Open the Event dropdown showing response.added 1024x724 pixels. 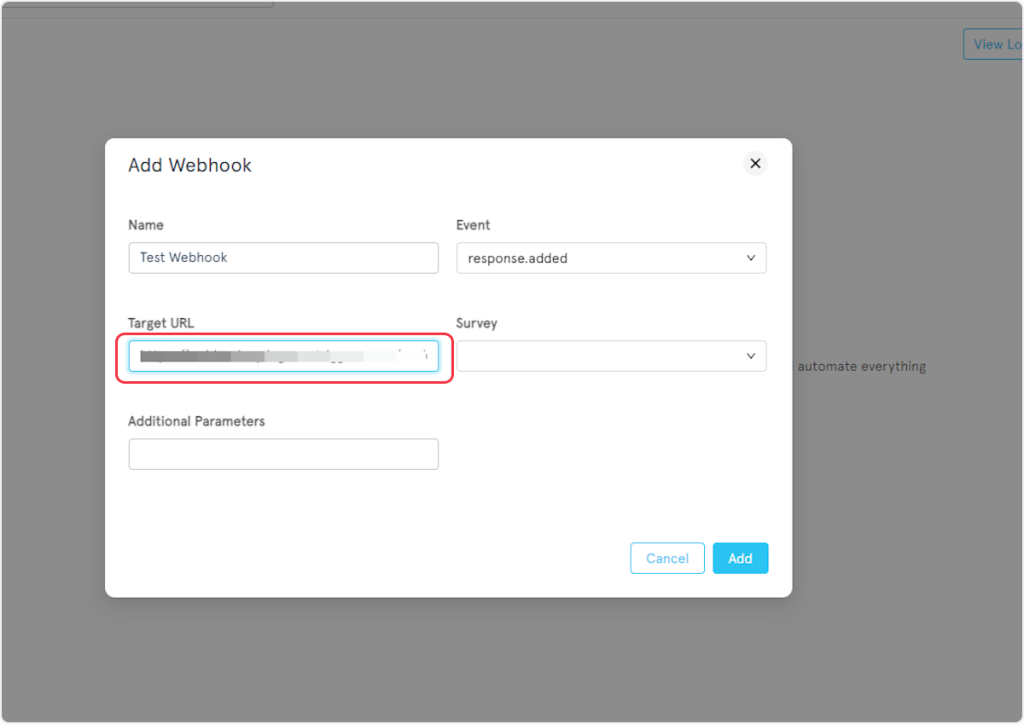pos(610,258)
